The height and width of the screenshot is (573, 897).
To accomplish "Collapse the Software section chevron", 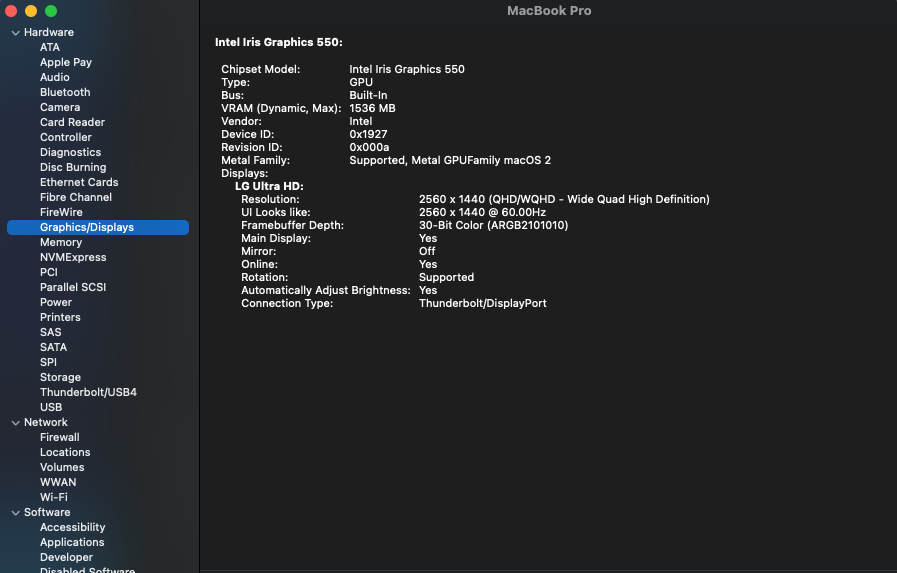I will pos(15,513).
